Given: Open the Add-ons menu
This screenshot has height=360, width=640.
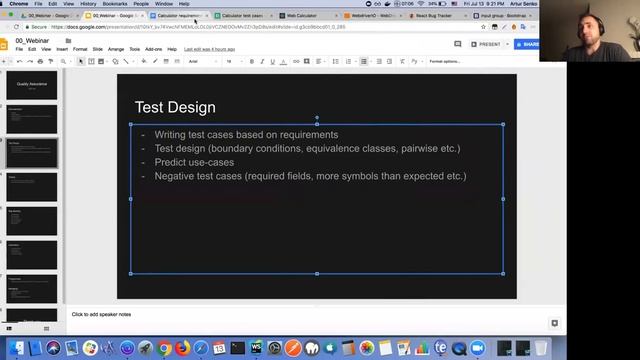Looking at the screenshot, I should tap(153, 49).
